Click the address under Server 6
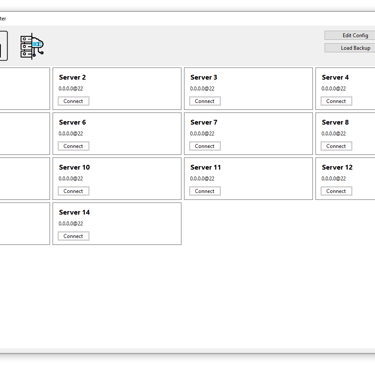375x366 pixels. [x=71, y=134]
